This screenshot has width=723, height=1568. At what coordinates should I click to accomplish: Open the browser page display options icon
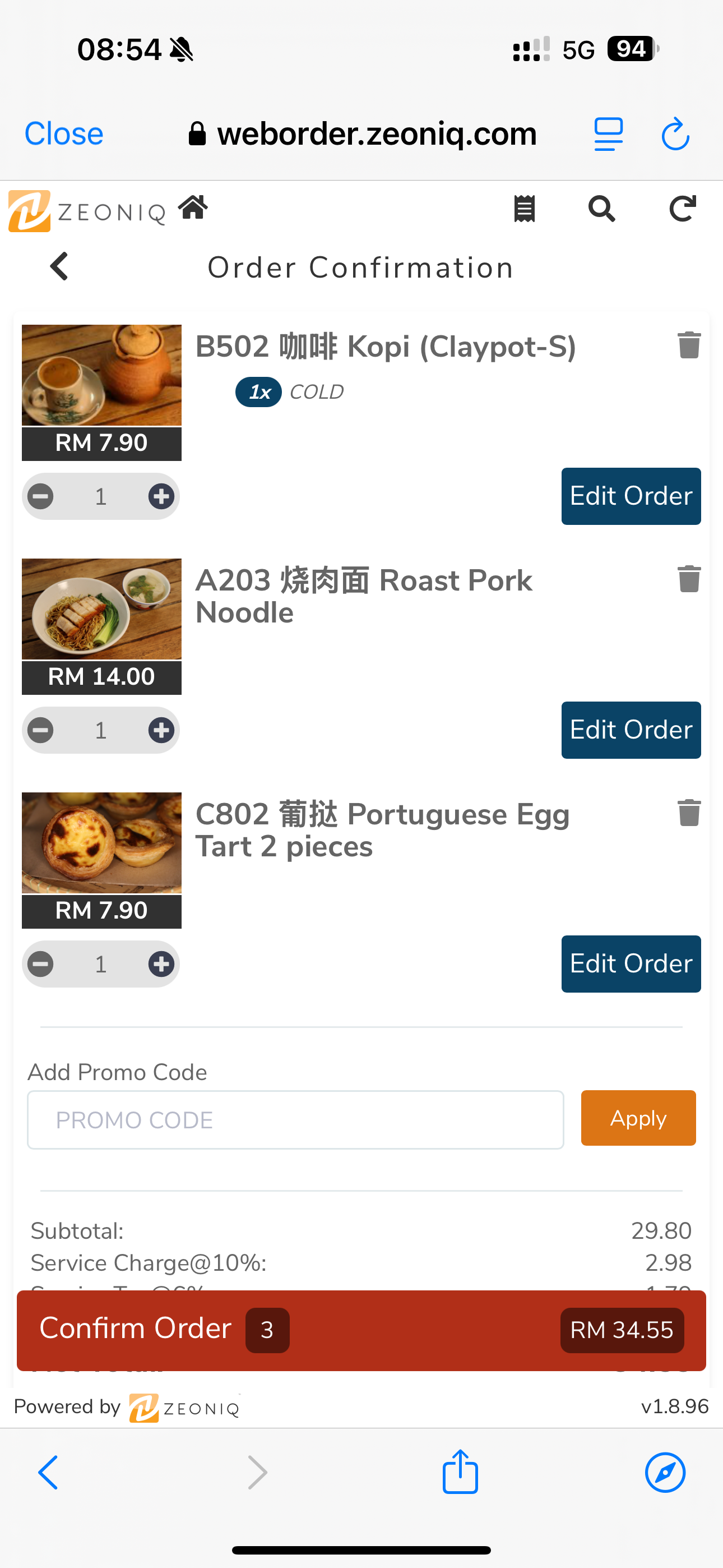click(x=608, y=134)
